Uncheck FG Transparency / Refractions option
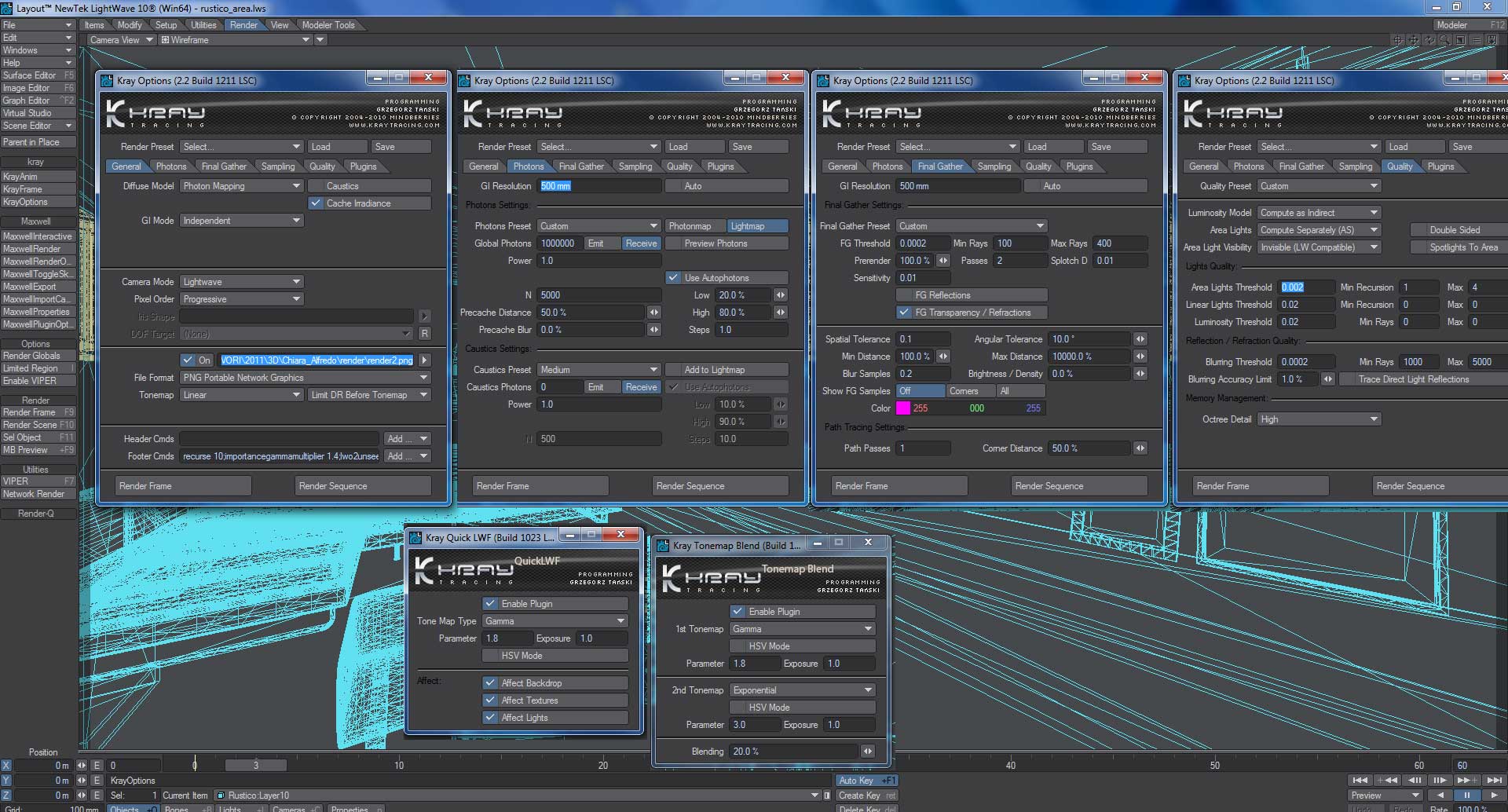The width and height of the screenshot is (1508, 812). pyautogui.click(x=904, y=313)
